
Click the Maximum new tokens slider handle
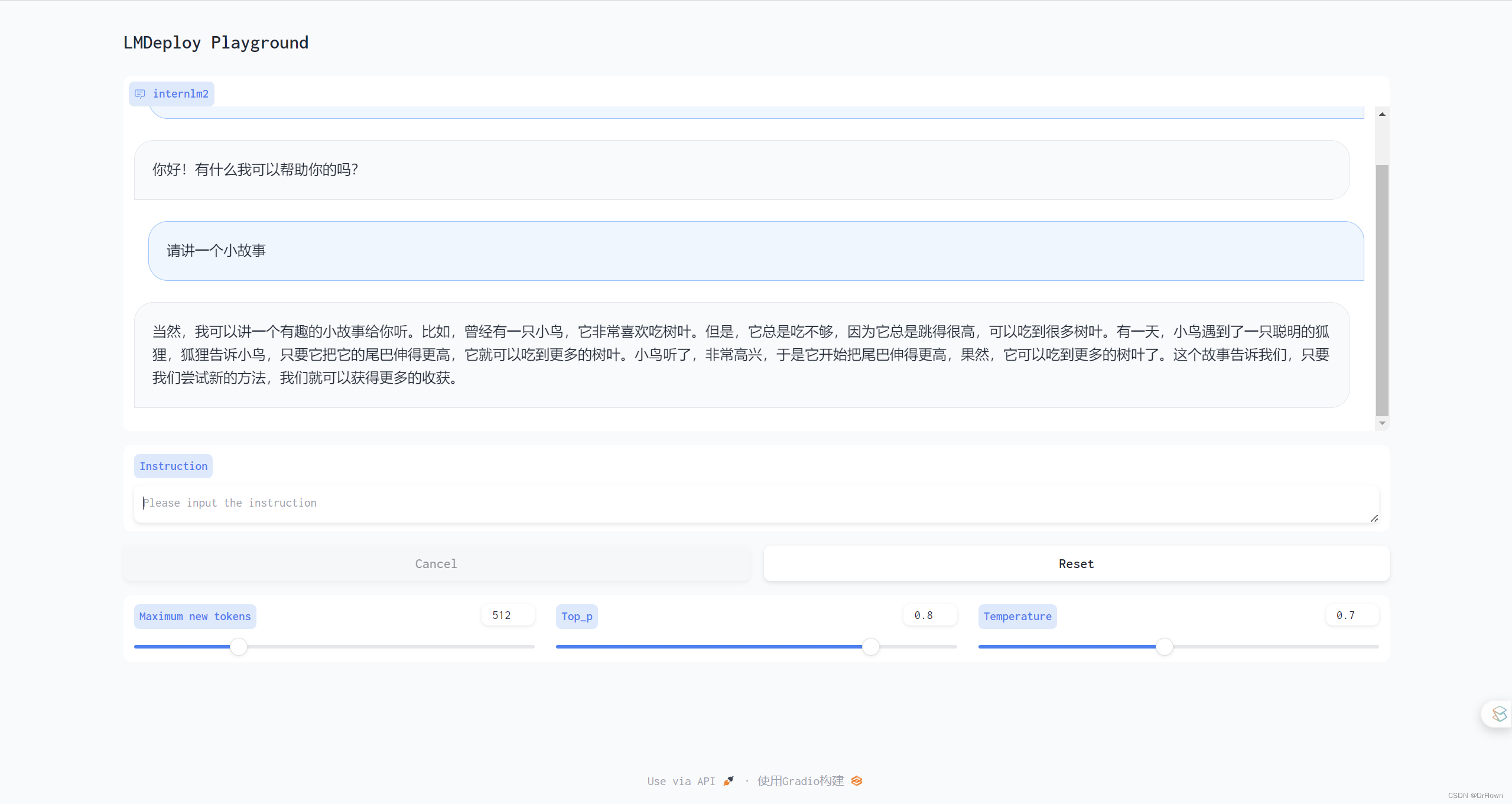click(x=239, y=647)
